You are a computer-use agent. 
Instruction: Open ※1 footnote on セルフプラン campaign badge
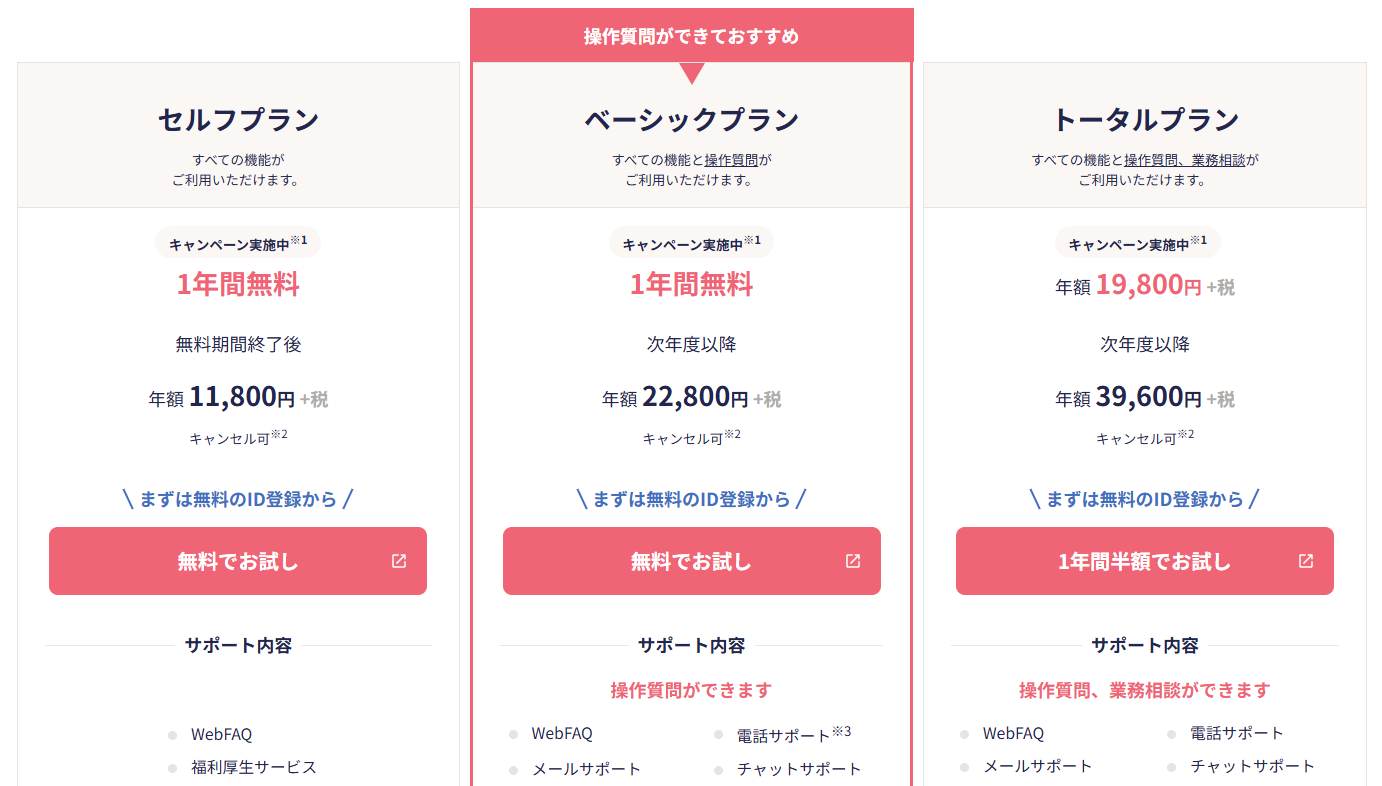[299, 240]
